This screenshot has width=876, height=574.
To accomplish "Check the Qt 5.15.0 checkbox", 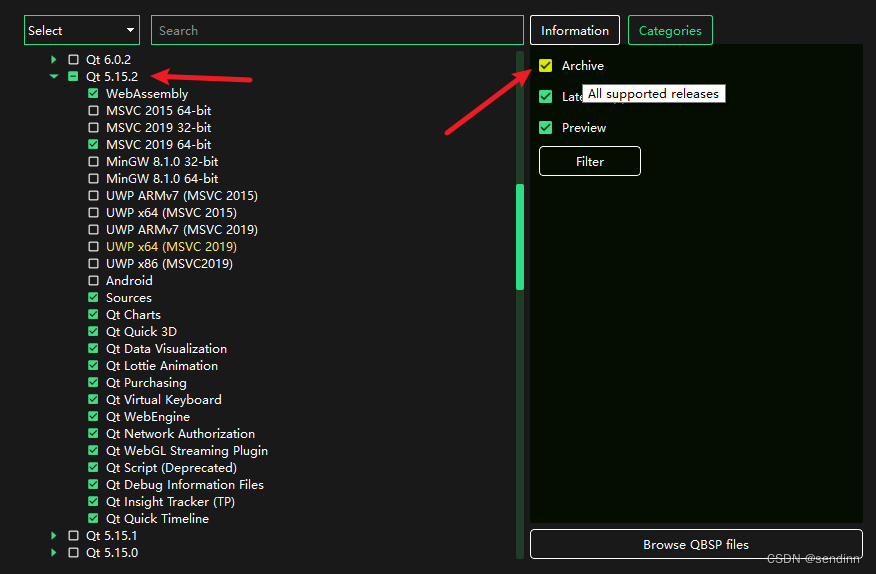I will pos(73,552).
